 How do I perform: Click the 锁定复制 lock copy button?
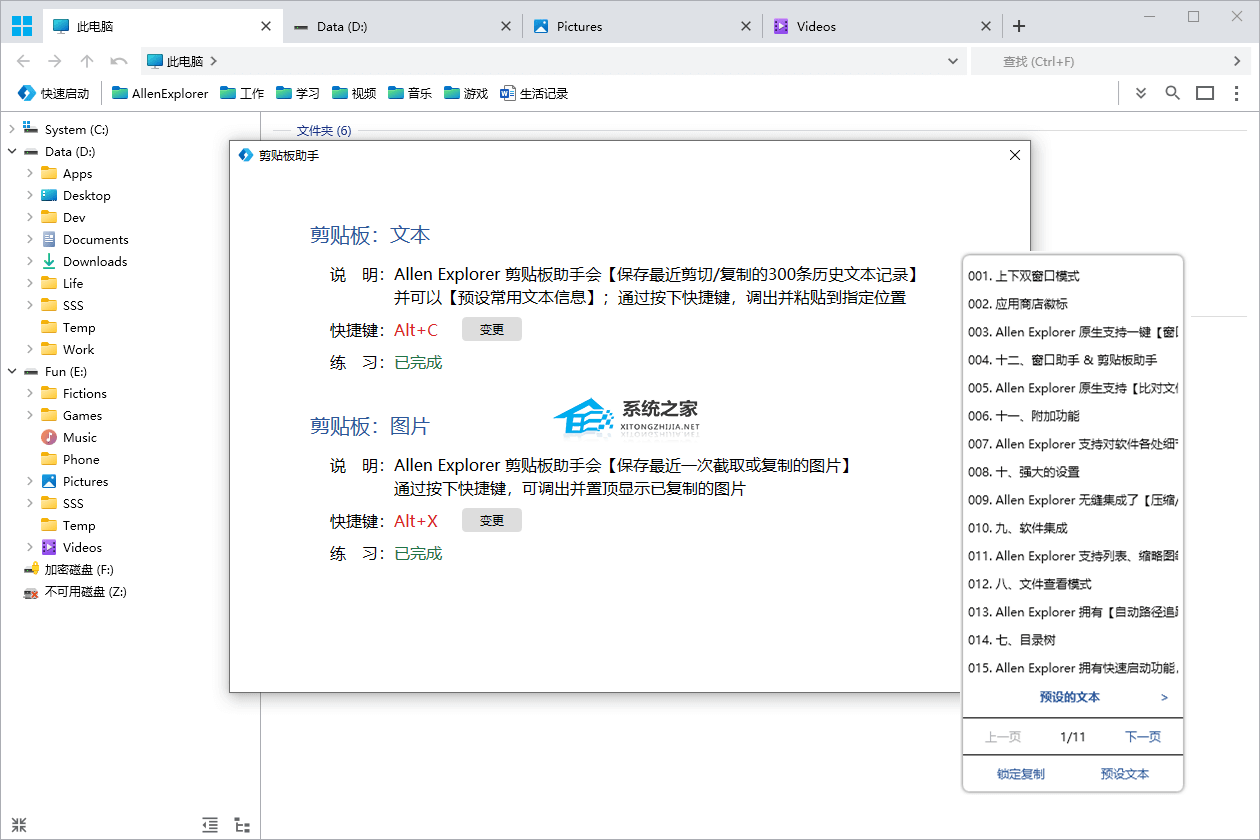1021,774
